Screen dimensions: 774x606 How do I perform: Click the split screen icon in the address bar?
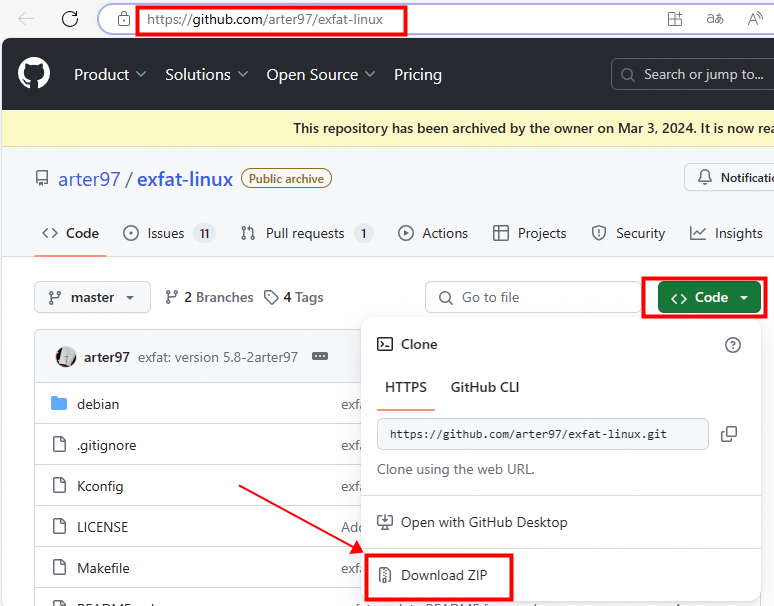pyautogui.click(x=675, y=19)
